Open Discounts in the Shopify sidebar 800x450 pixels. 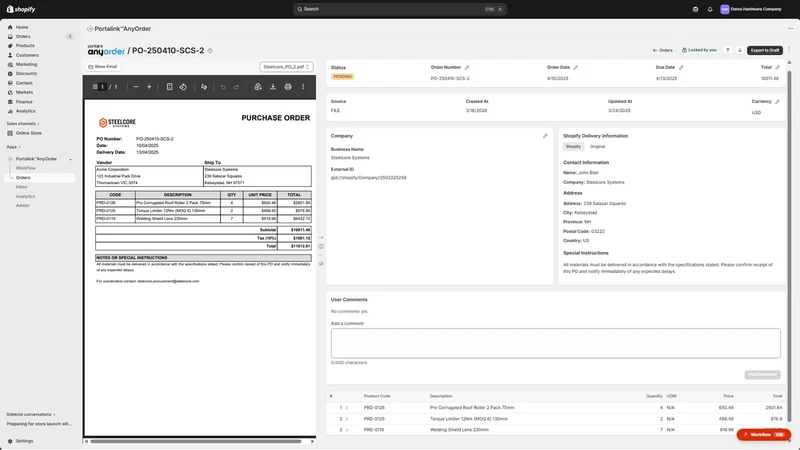click(x=26, y=73)
